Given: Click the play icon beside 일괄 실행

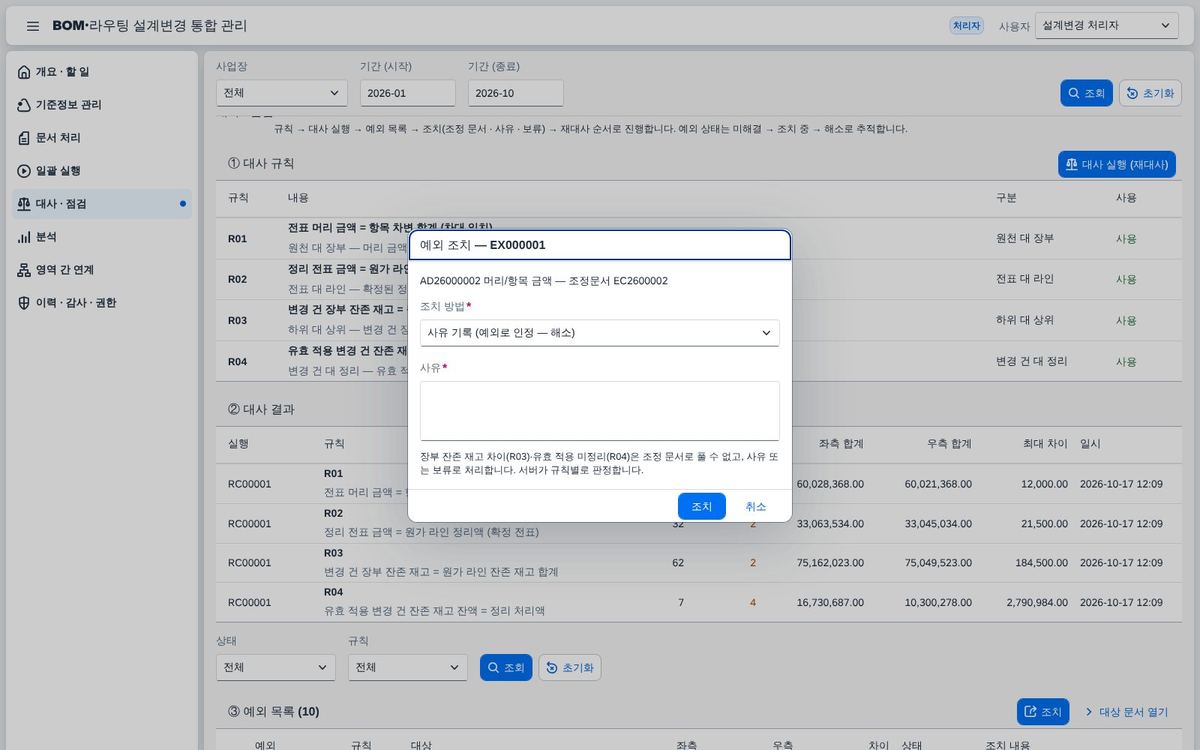Looking at the screenshot, I should click(x=24, y=171).
